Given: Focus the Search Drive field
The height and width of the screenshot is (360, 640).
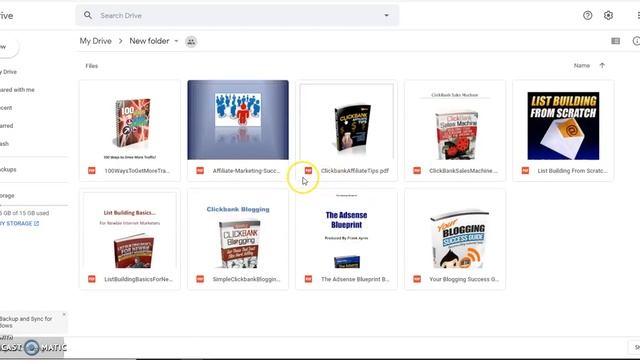Looking at the screenshot, I should pos(237,16).
